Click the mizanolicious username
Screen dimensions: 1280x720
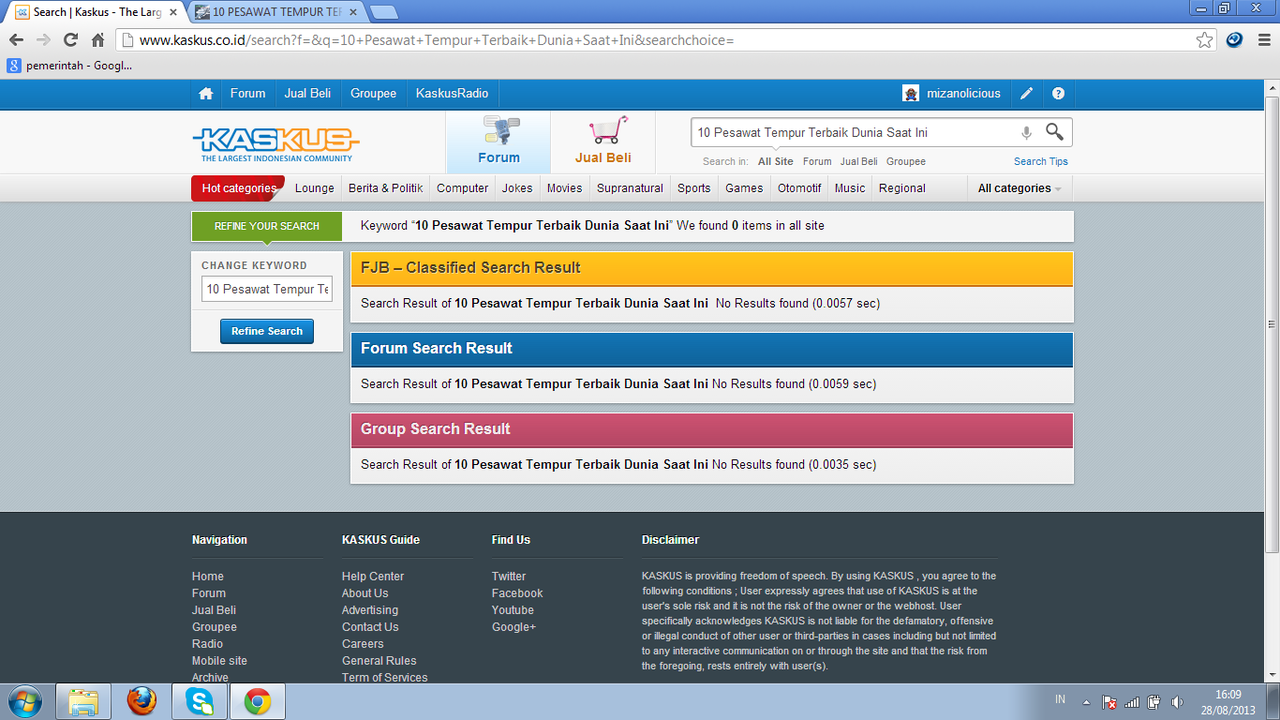(x=963, y=93)
